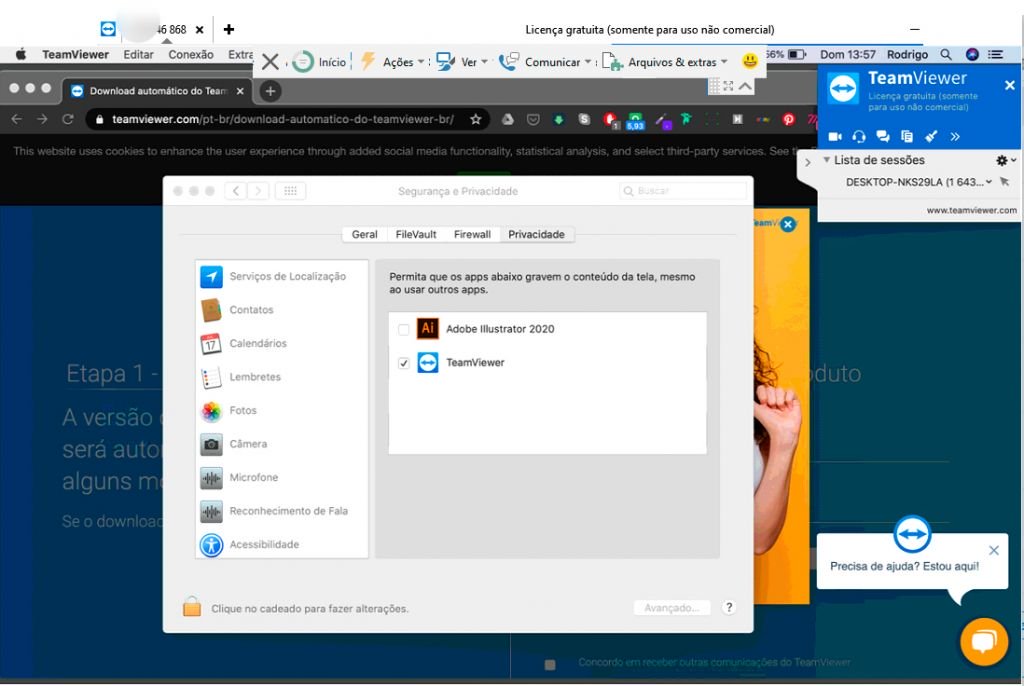Go back in System Preferences window
Image resolution: width=1024 pixels, height=686 pixels.
pyautogui.click(x=236, y=191)
